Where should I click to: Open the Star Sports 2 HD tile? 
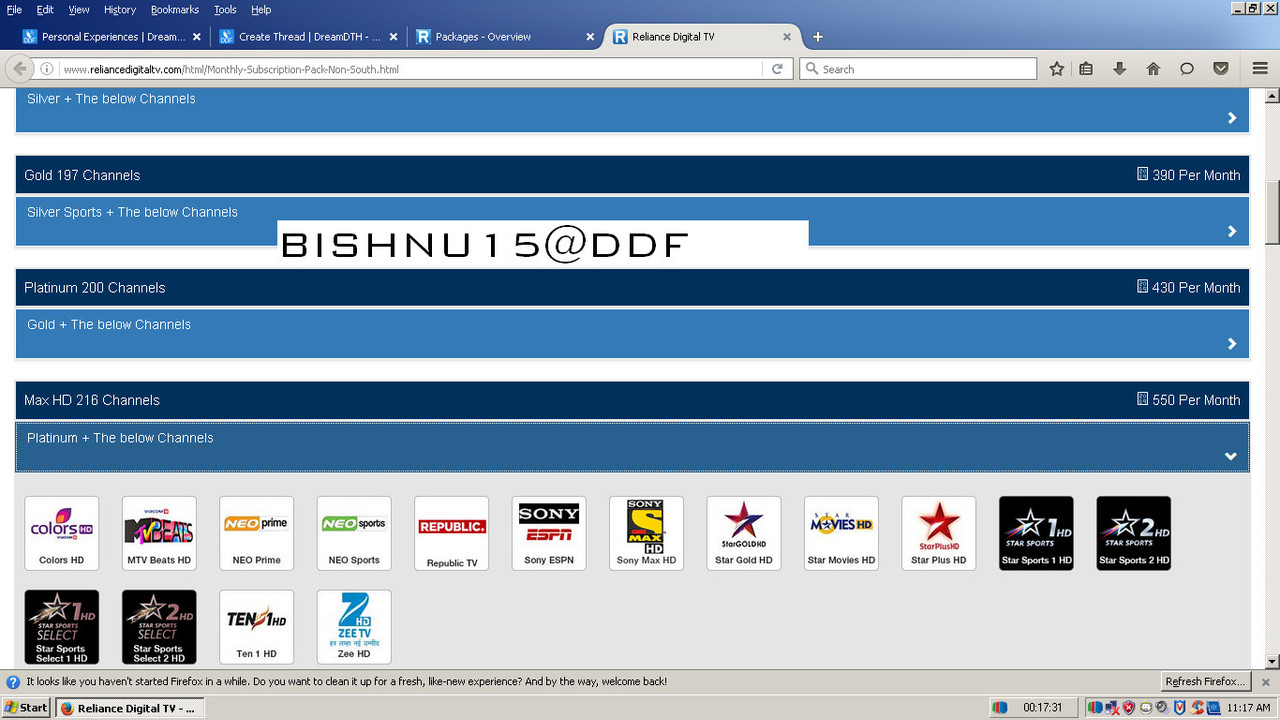point(1134,533)
